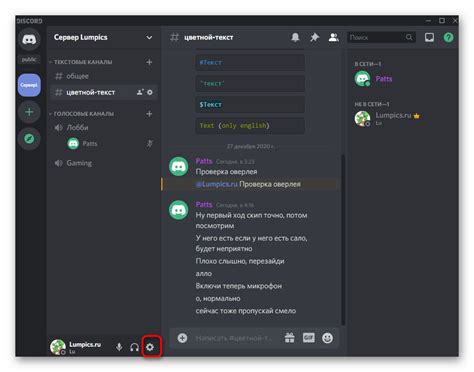Add a server with plus icon

(29, 112)
